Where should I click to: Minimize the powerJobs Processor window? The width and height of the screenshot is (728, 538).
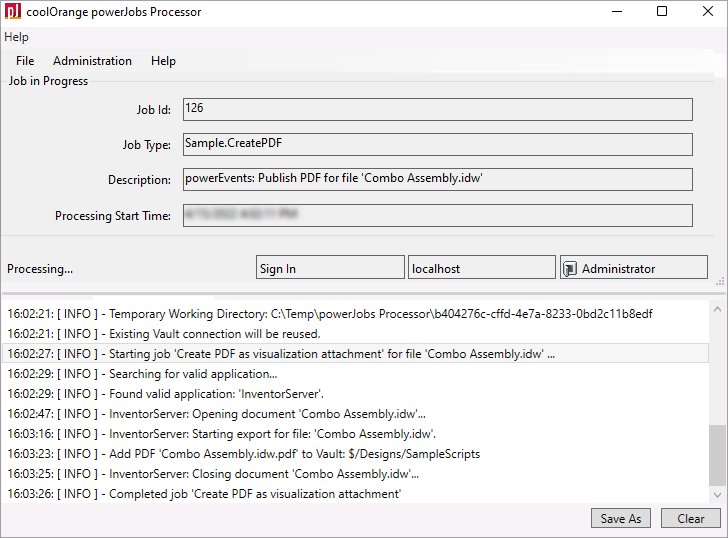[617, 11]
